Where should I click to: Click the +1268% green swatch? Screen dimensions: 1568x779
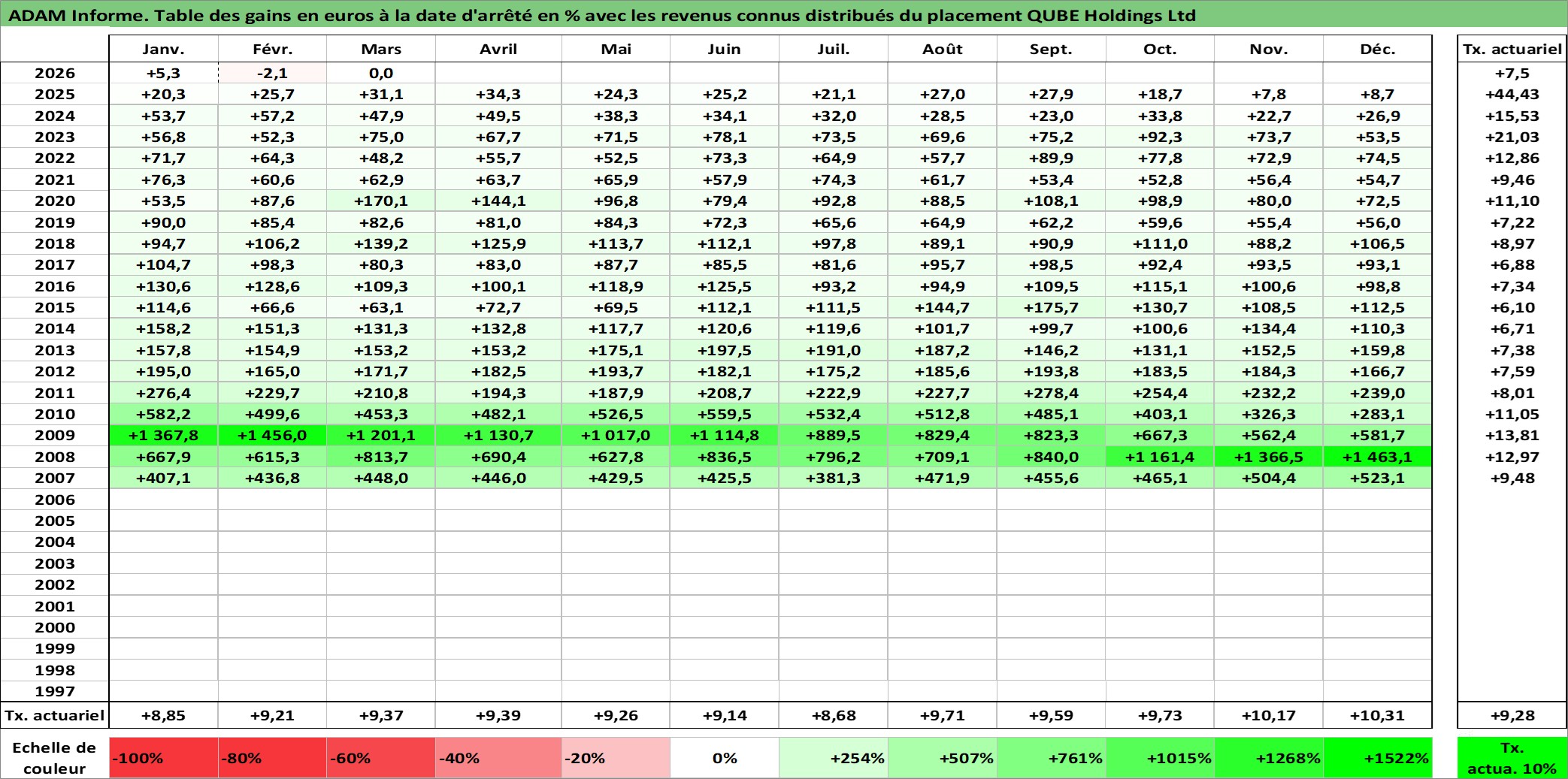click(x=1269, y=758)
